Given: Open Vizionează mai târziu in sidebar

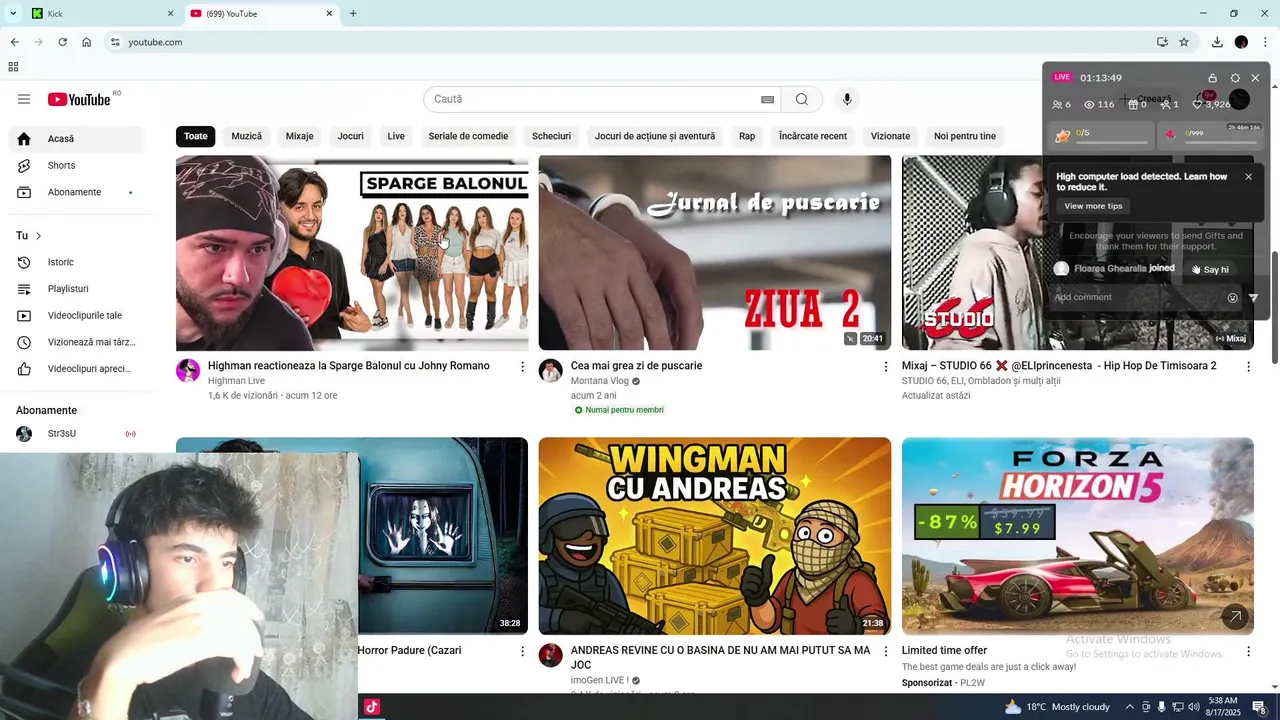Looking at the screenshot, I should tap(76, 342).
